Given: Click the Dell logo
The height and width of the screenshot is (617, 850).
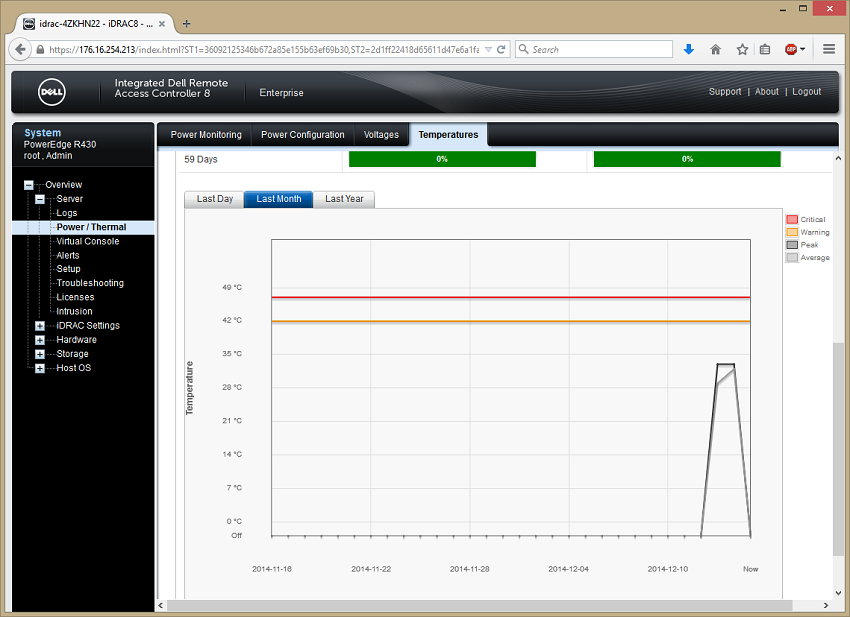Looking at the screenshot, I should (52, 92).
